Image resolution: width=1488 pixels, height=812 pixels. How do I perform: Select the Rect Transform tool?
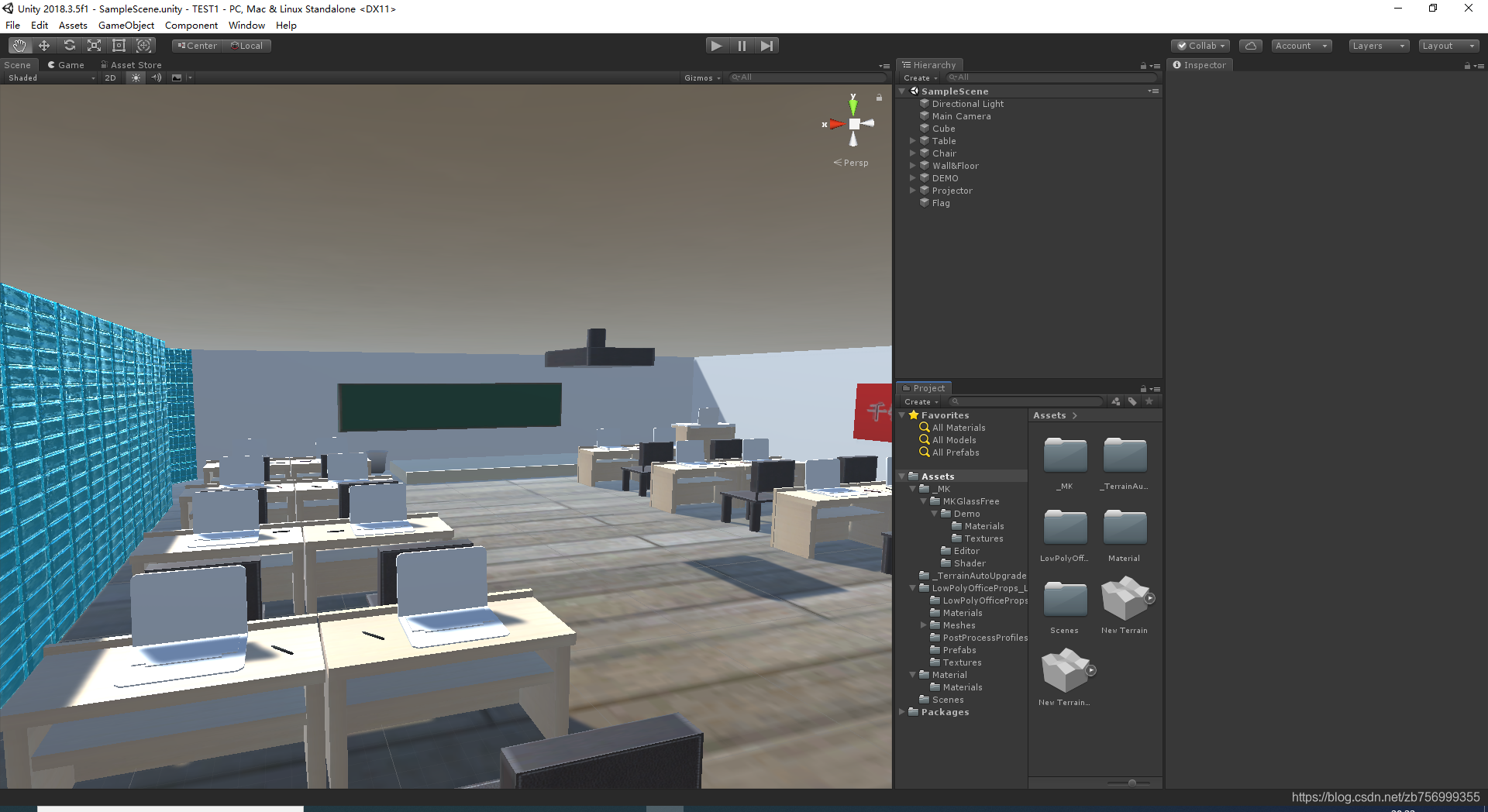[x=119, y=46]
